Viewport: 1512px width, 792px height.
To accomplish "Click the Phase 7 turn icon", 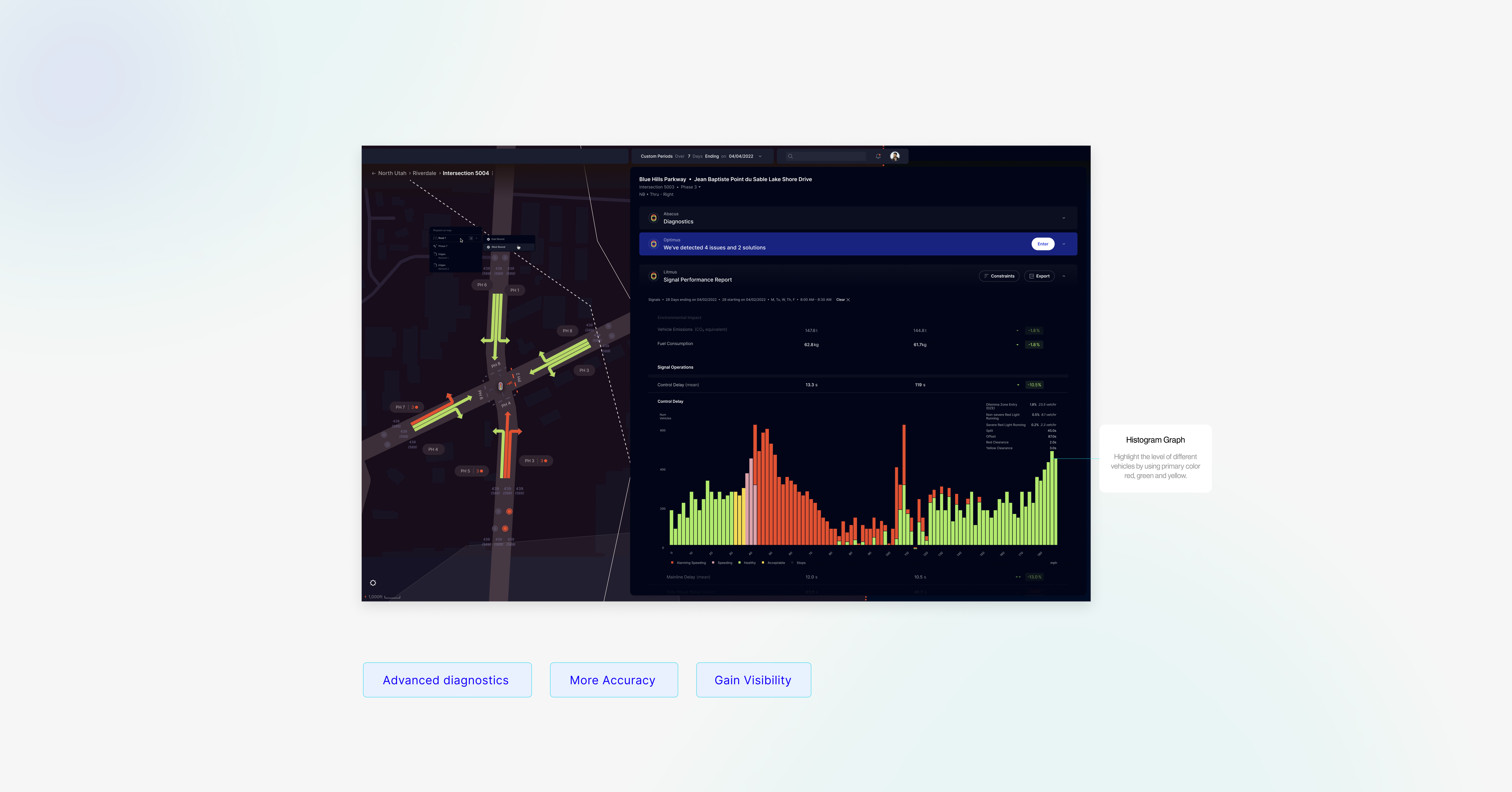I will 436,246.
